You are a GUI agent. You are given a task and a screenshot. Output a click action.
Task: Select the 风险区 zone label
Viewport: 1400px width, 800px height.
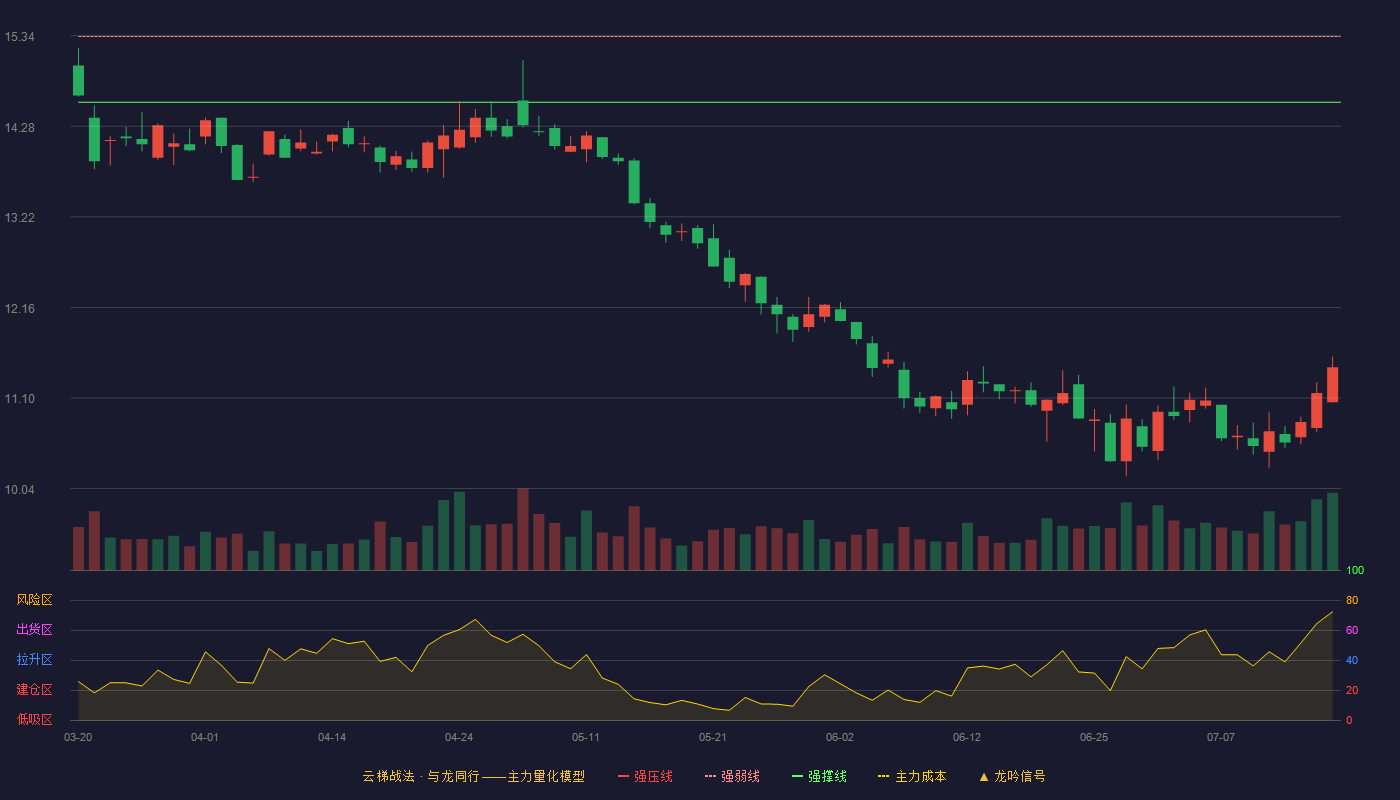(x=34, y=600)
